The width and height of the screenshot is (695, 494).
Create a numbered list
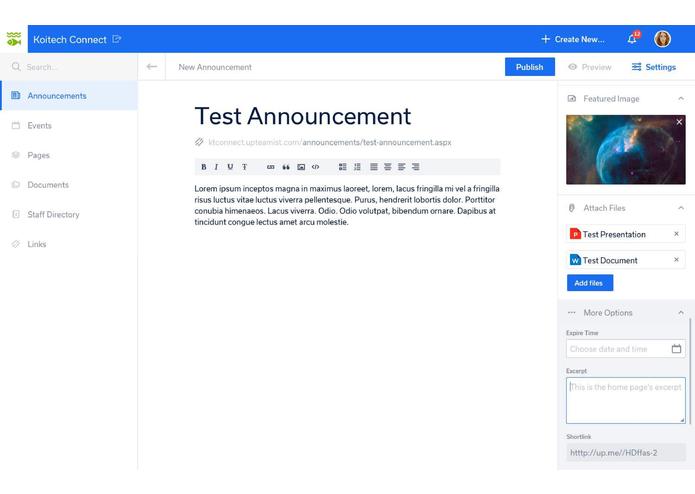click(357, 167)
